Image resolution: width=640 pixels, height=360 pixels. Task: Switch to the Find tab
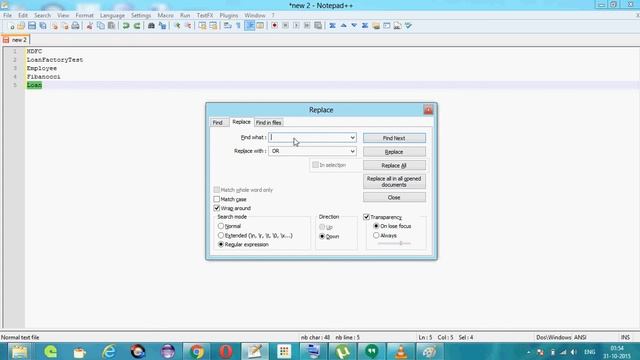click(x=218, y=122)
